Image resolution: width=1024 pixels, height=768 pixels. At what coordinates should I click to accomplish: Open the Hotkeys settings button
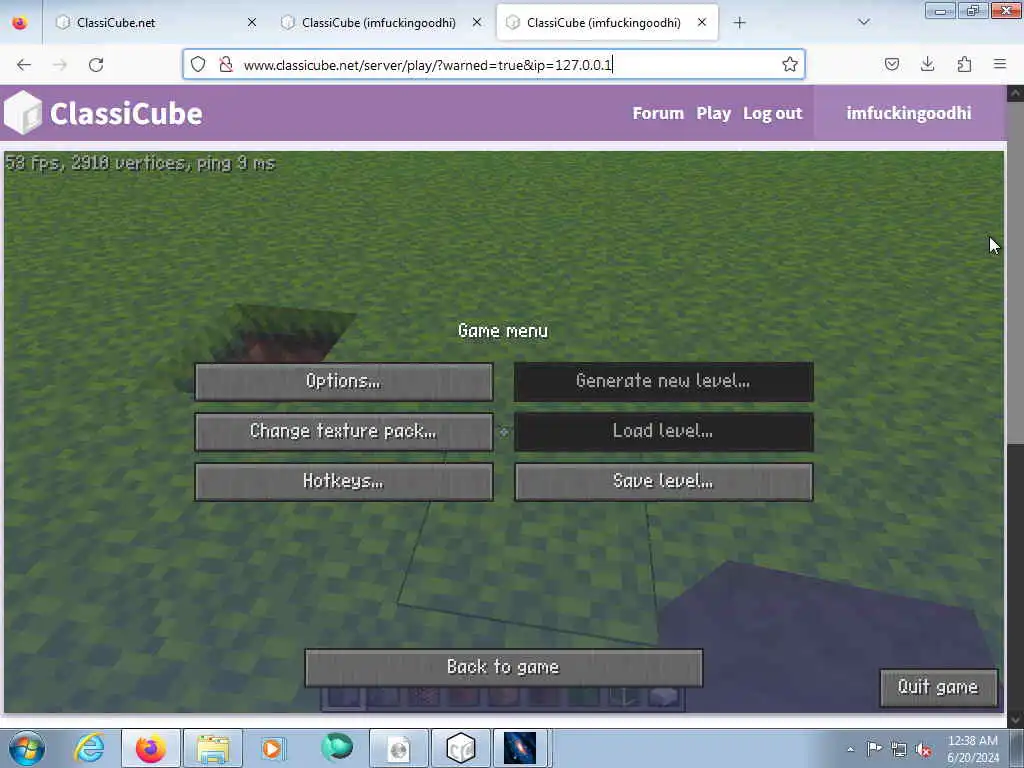344,482
